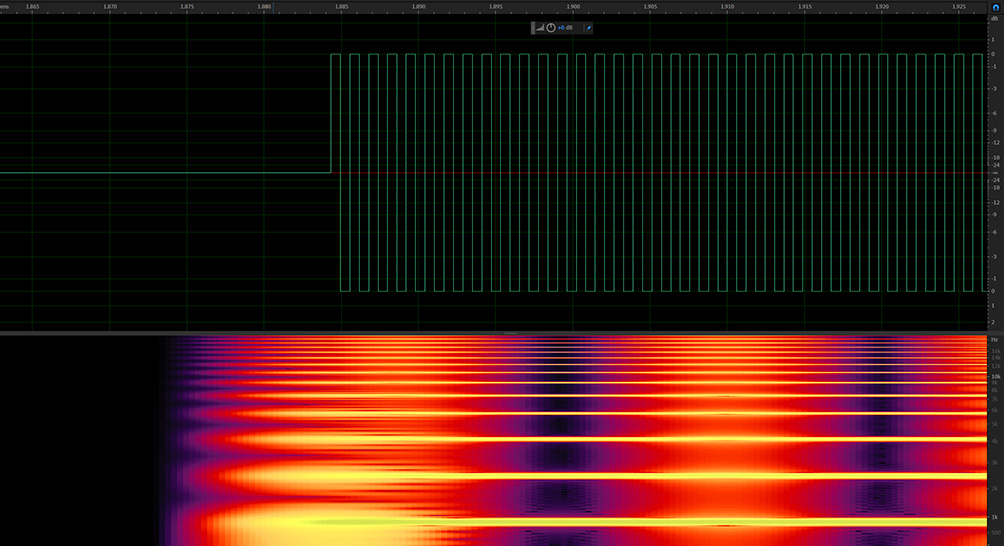Click the divider between waveform and spectrogram
The height and width of the screenshot is (546, 1004).
coord(510,333)
